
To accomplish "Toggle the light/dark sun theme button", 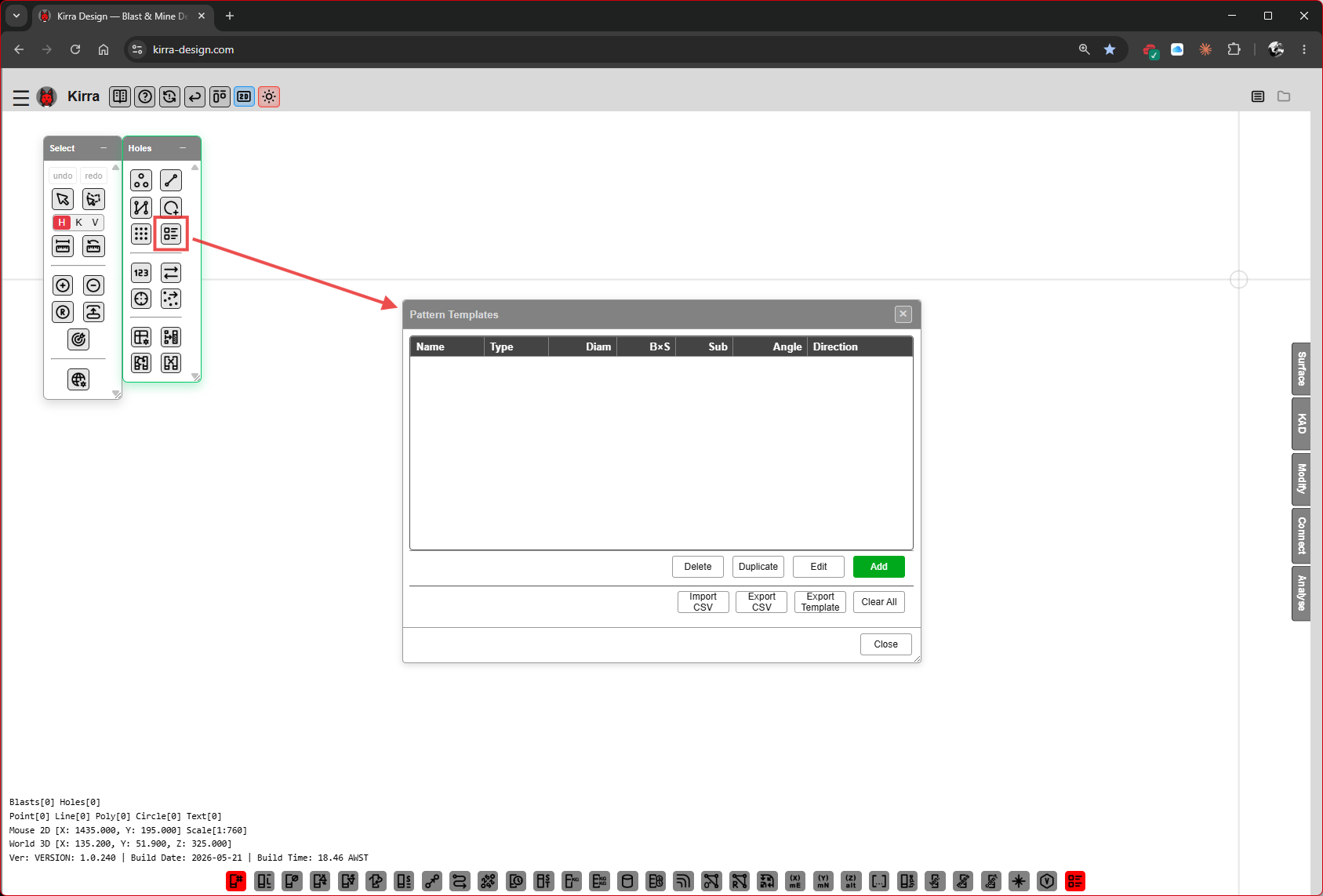I will click(269, 96).
